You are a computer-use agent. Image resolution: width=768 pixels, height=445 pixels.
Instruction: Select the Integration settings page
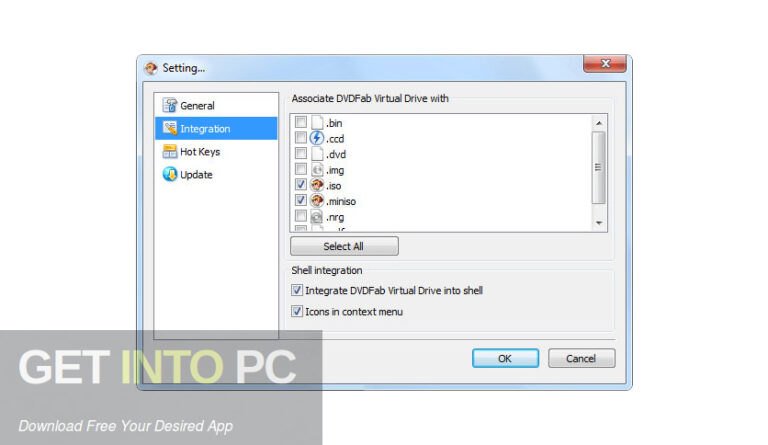pos(216,128)
